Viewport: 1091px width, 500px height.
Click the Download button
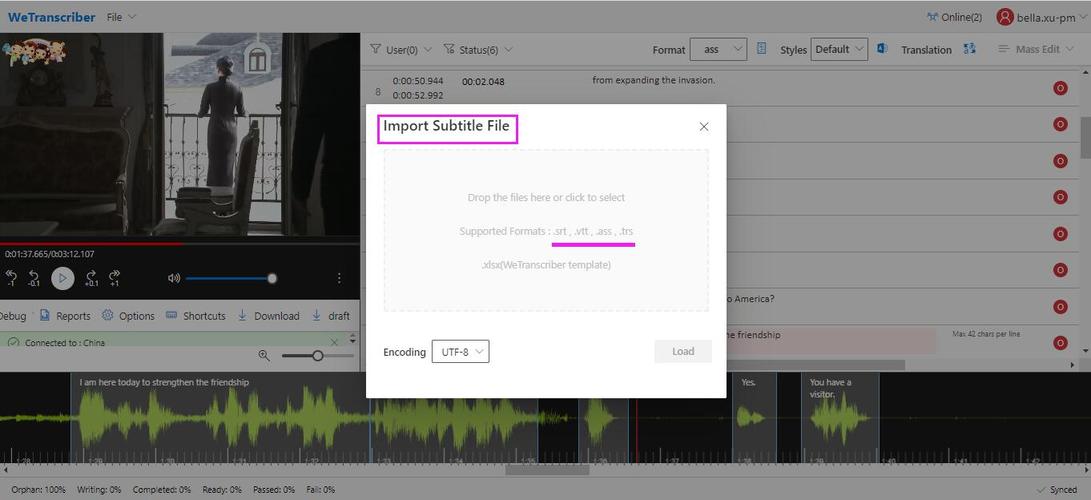click(x=268, y=316)
